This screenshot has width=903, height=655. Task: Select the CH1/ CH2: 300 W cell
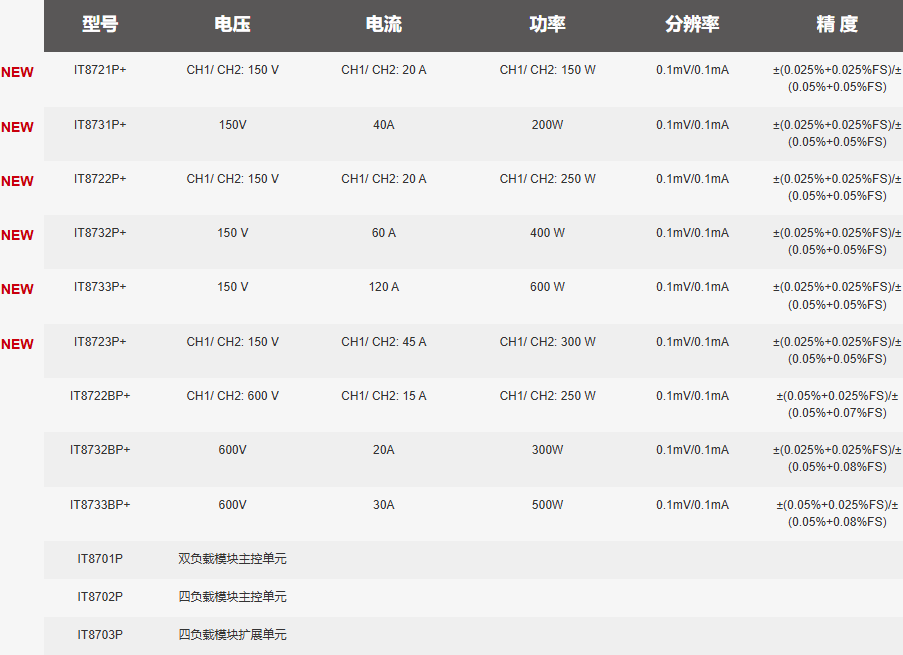click(547, 342)
